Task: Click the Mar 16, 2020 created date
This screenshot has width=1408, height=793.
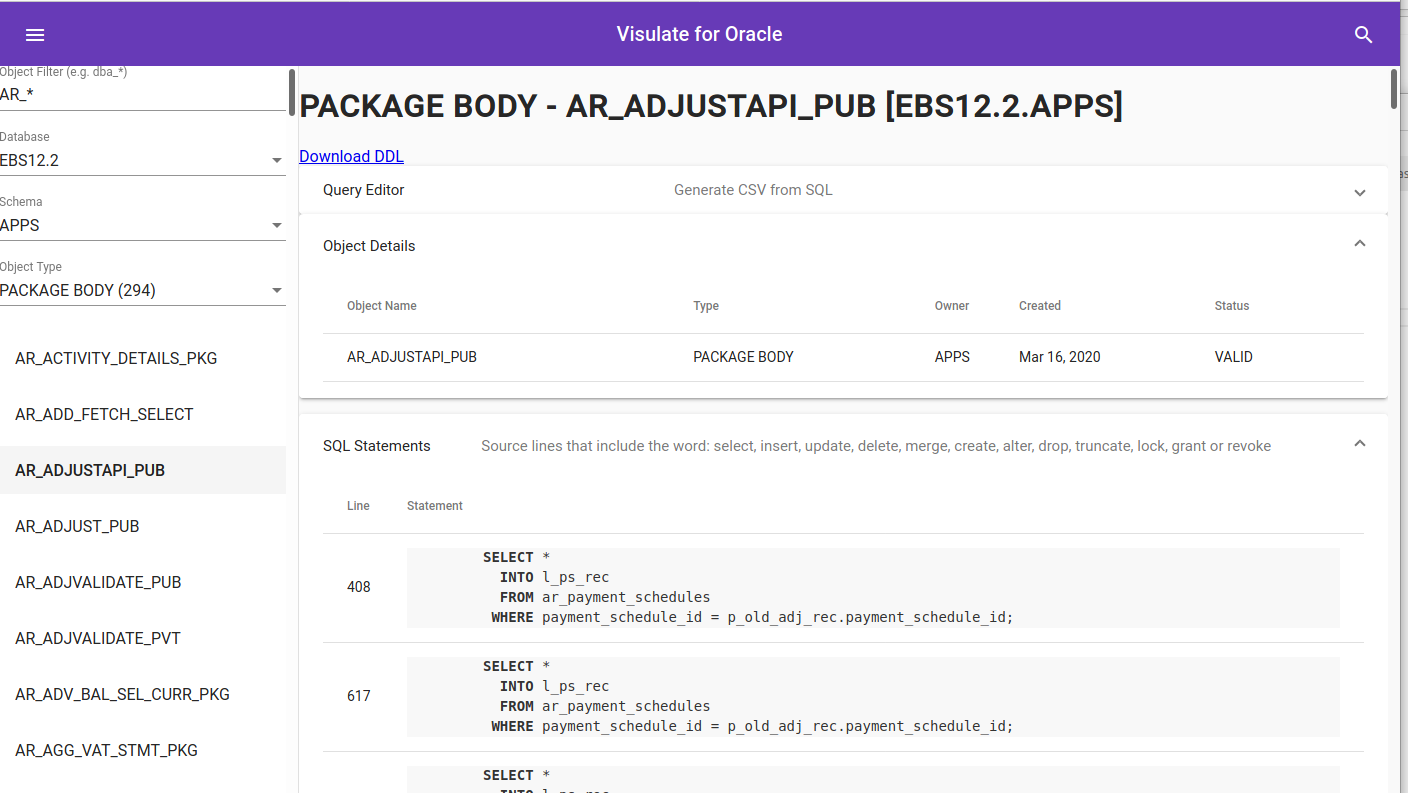Action: (1060, 357)
